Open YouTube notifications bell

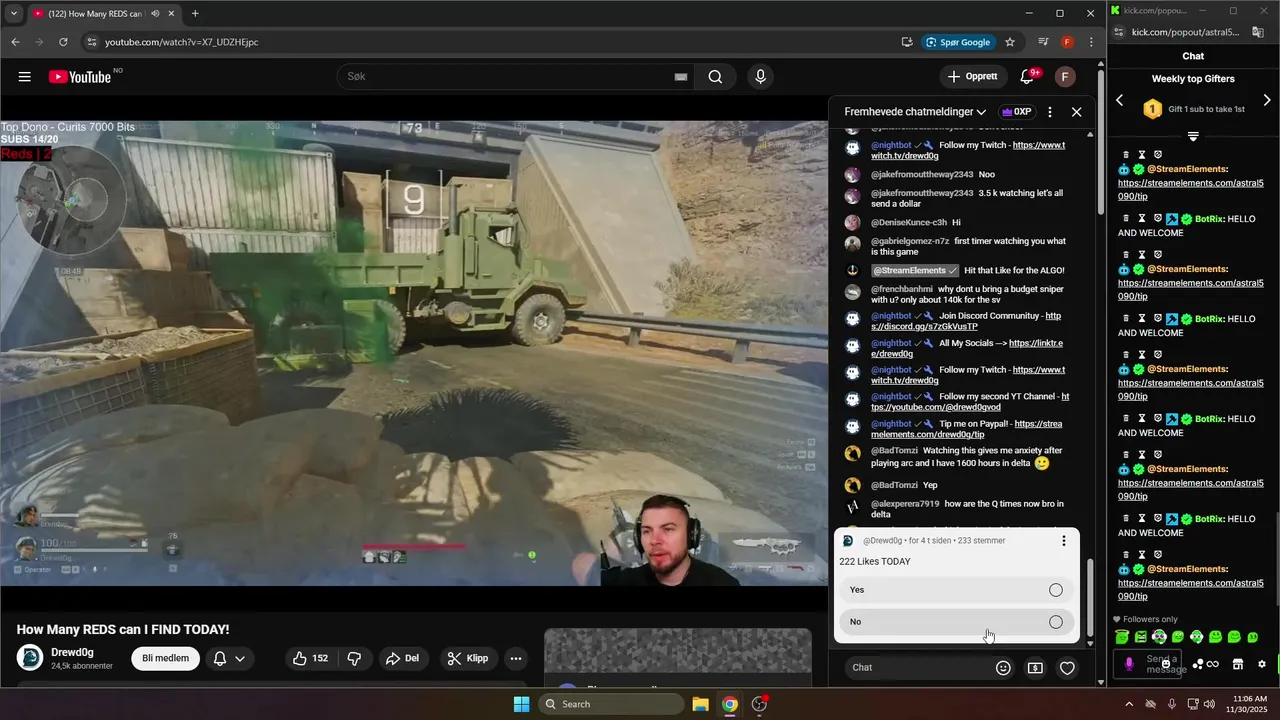[x=1027, y=77]
